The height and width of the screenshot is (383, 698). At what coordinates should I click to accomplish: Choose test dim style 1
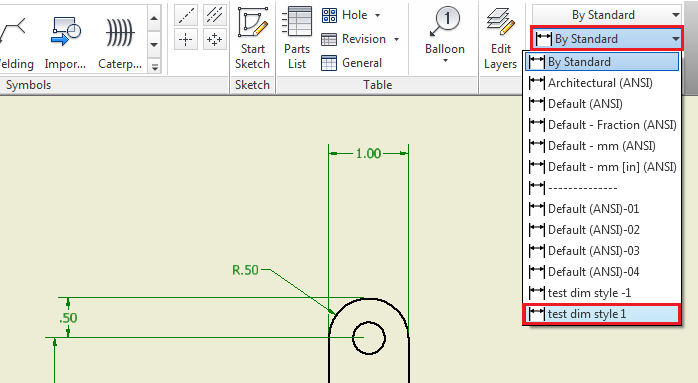click(x=602, y=314)
